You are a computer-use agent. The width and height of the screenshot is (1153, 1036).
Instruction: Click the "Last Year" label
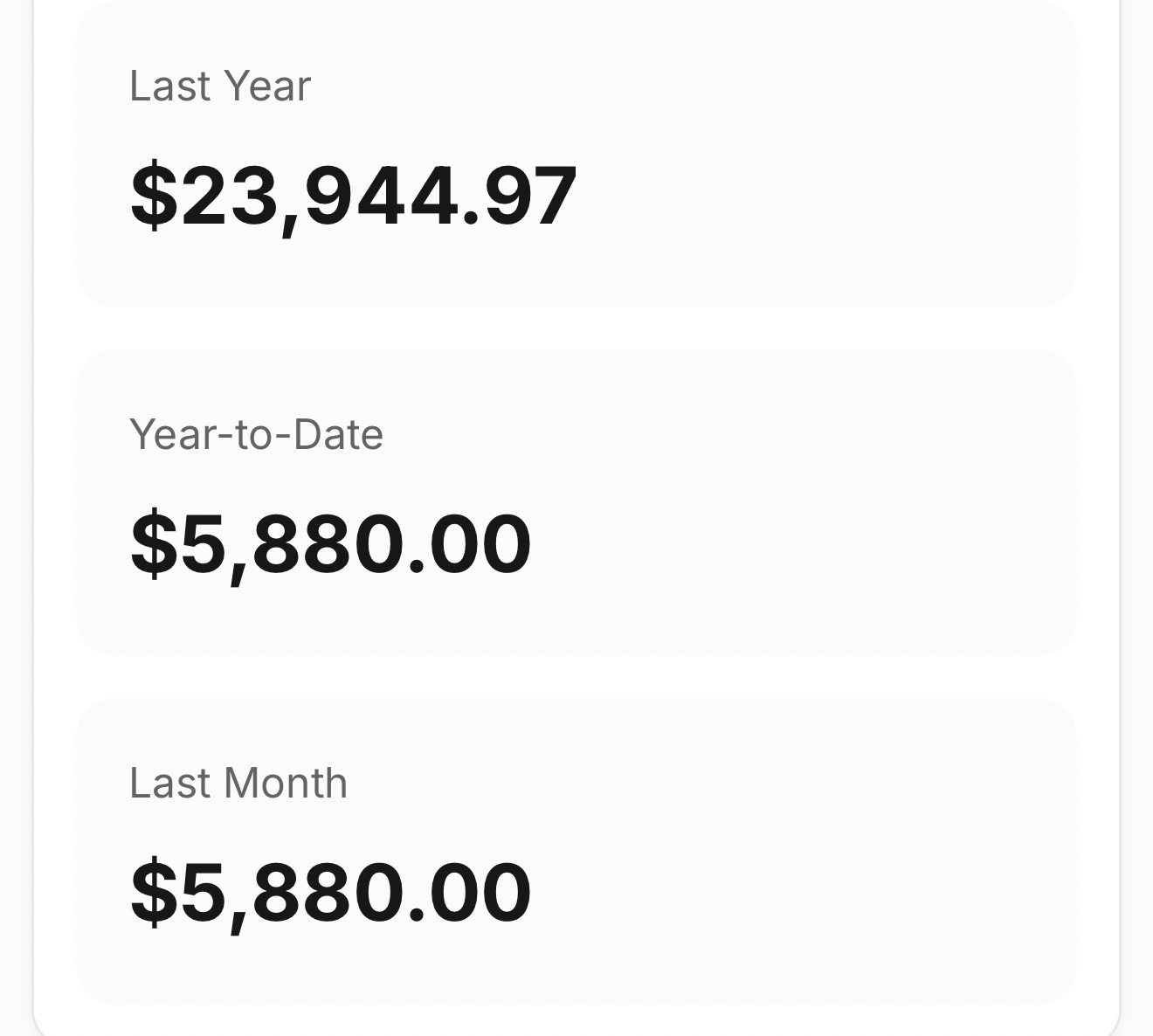(219, 86)
